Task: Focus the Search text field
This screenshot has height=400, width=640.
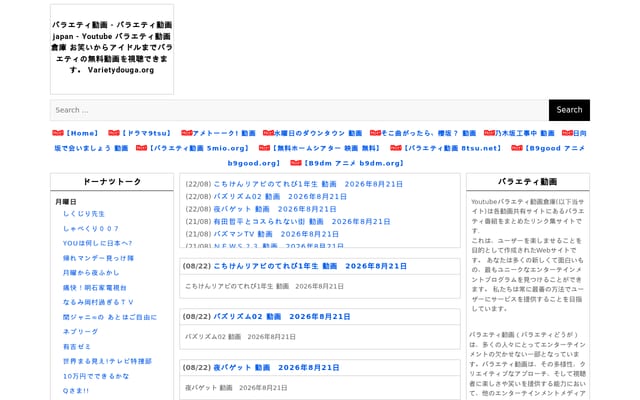Action: click(x=299, y=110)
